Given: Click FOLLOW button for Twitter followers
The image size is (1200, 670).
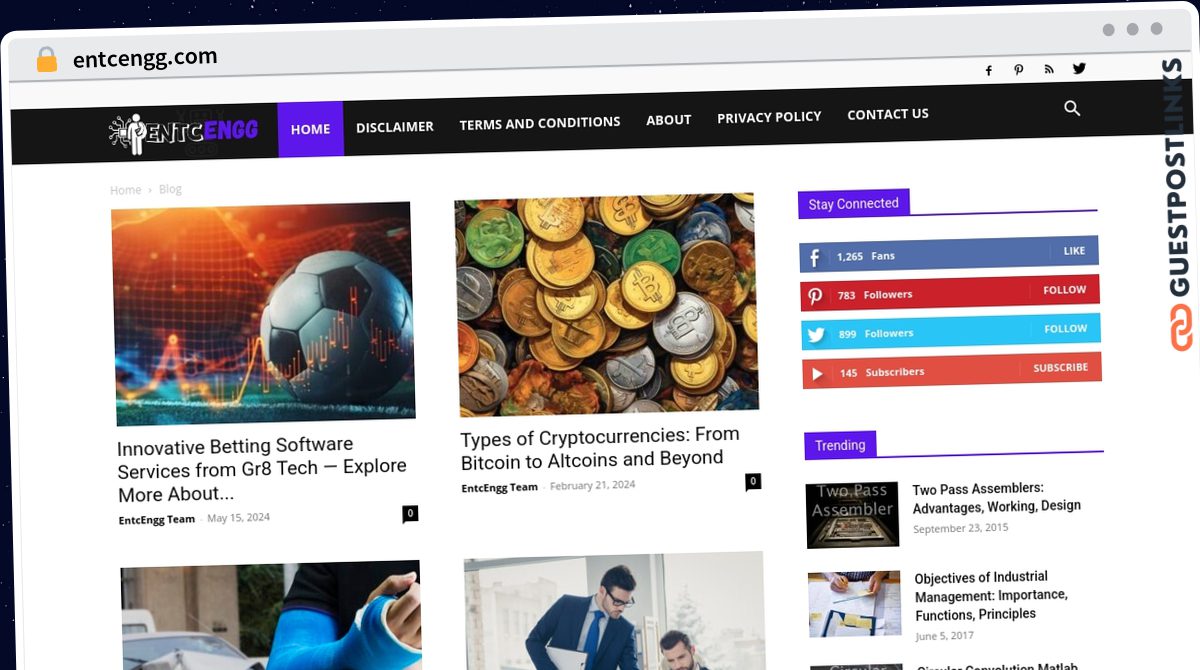Looking at the screenshot, I should 1066,328.
